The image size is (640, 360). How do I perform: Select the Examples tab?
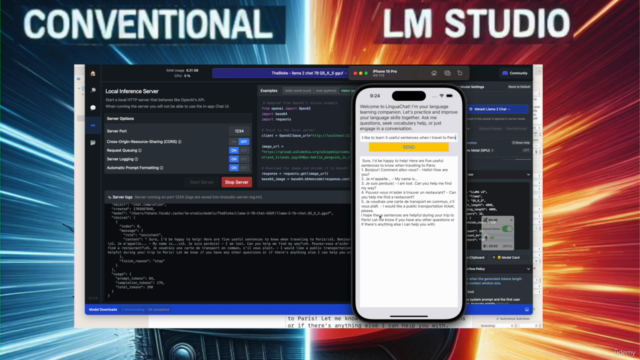pos(269,91)
